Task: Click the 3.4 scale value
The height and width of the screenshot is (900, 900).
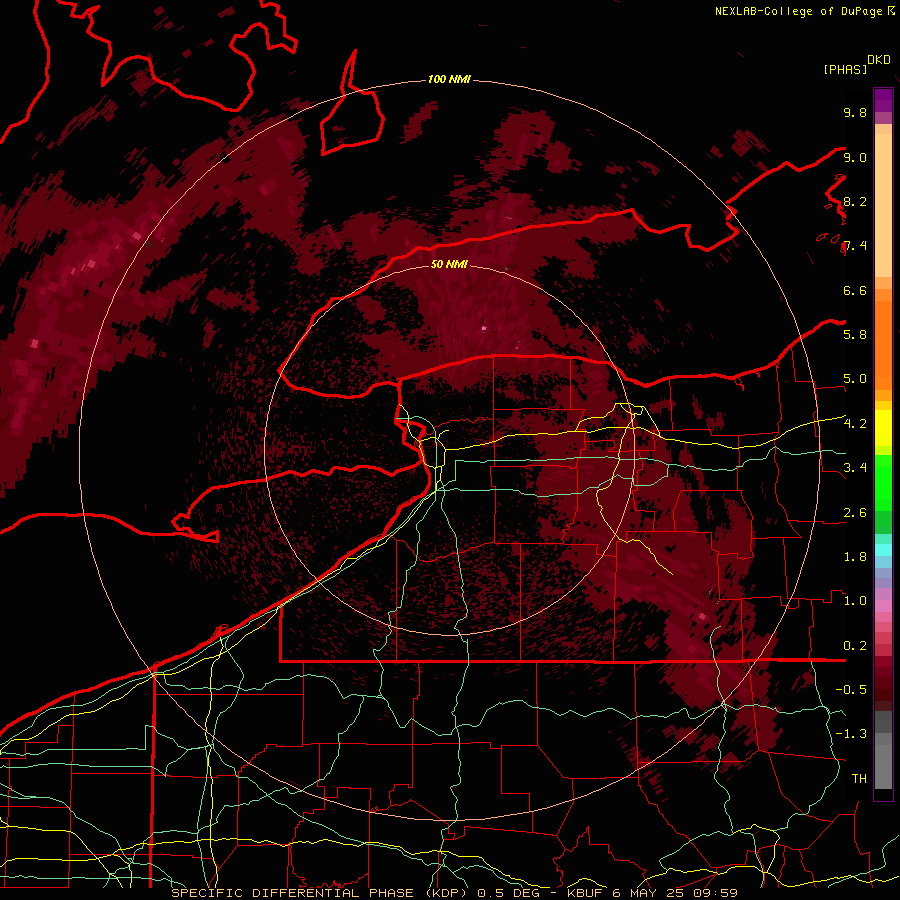Action: pyautogui.click(x=855, y=468)
